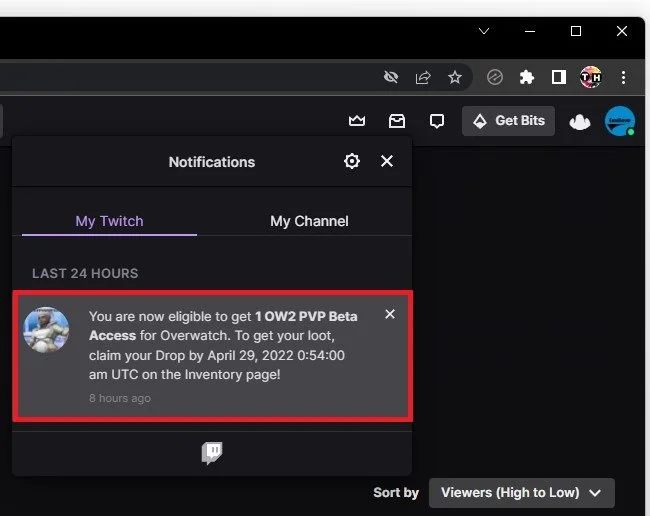
Task: Open Chrome profile avatar TH
Action: pyautogui.click(x=590, y=77)
